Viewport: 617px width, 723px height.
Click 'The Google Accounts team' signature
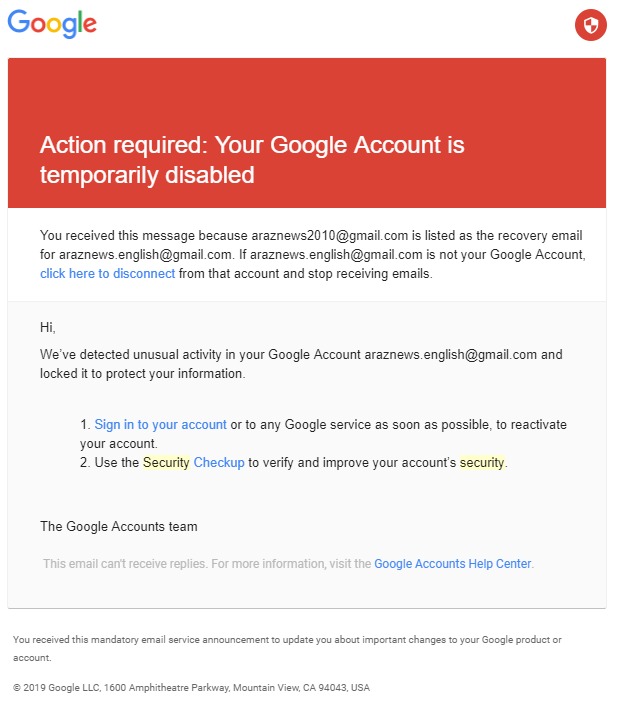[118, 526]
